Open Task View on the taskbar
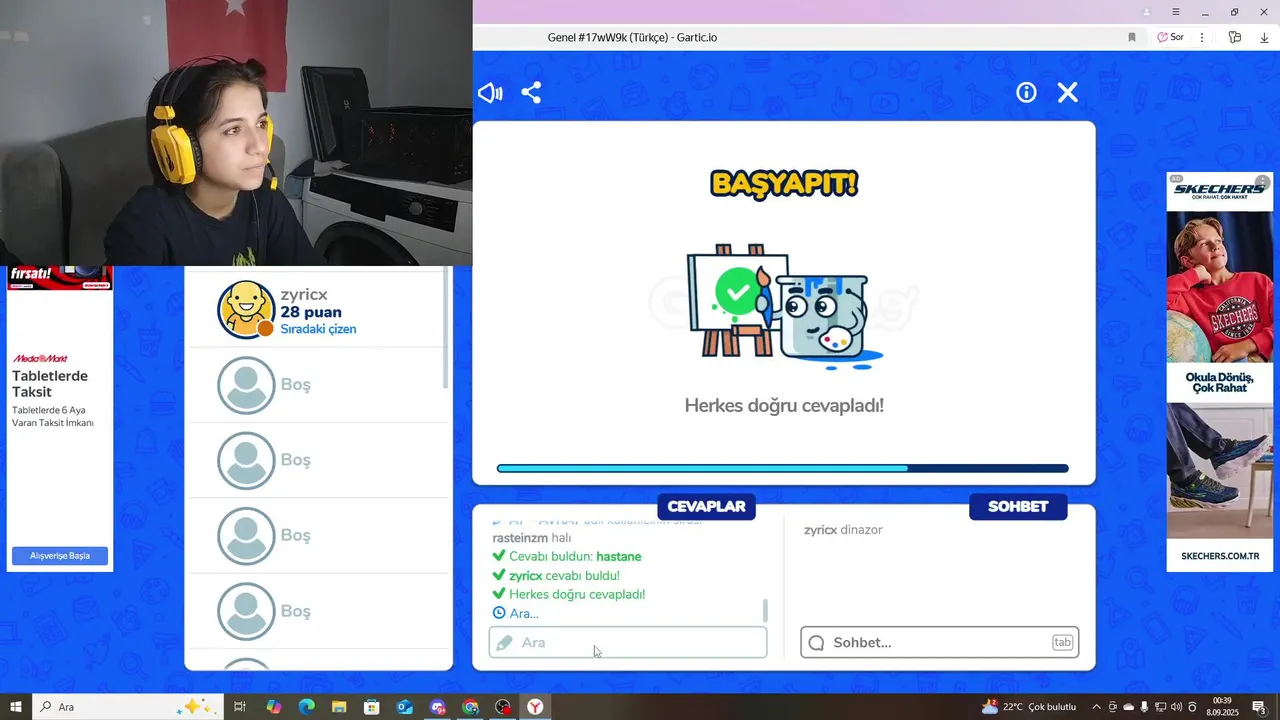Viewport: 1280px width, 720px height. [x=240, y=707]
